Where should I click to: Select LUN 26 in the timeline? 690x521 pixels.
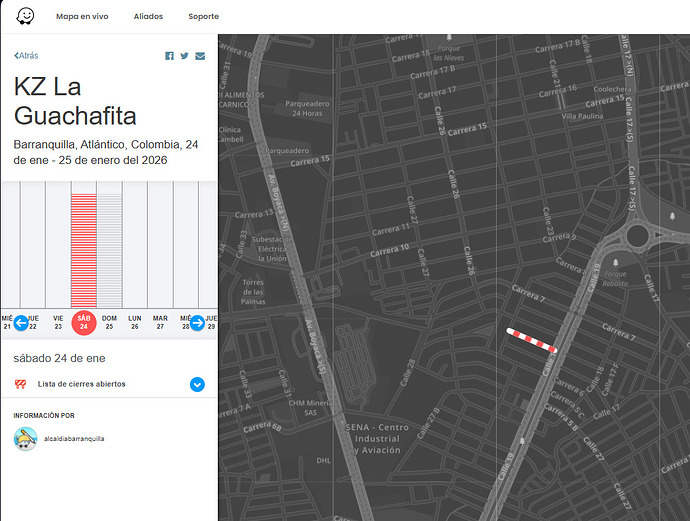(134, 322)
